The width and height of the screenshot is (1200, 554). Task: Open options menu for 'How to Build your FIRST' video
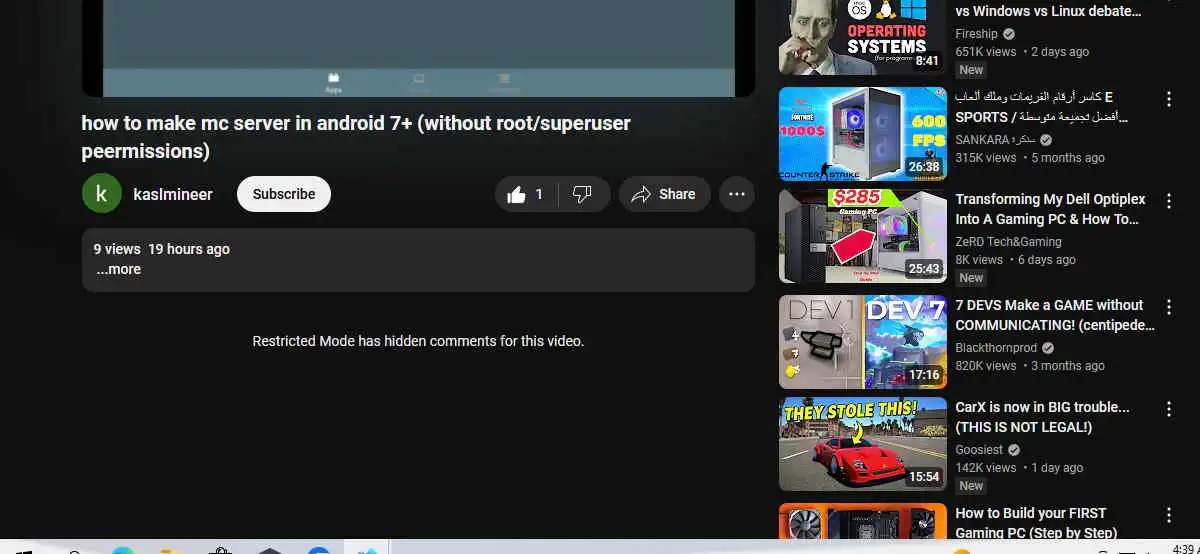[x=1168, y=515]
